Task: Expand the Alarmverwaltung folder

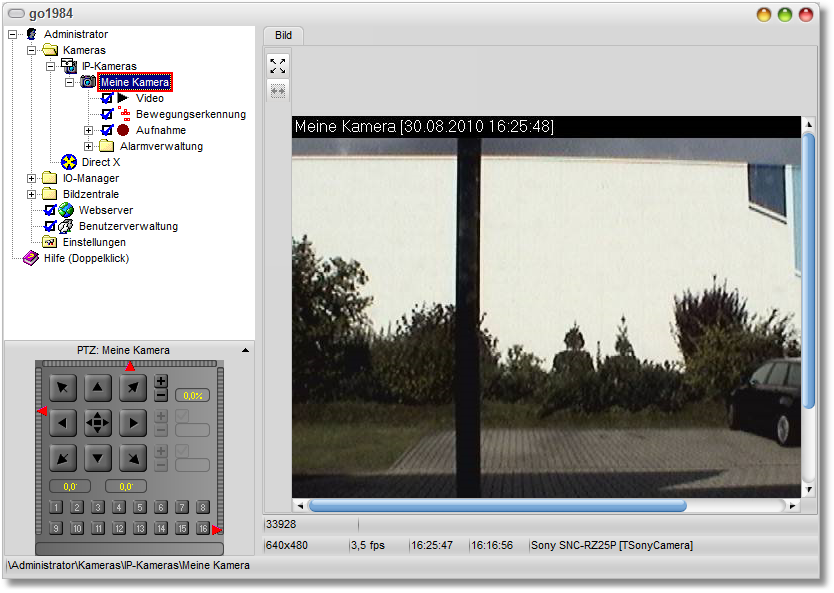Action: coord(88,146)
